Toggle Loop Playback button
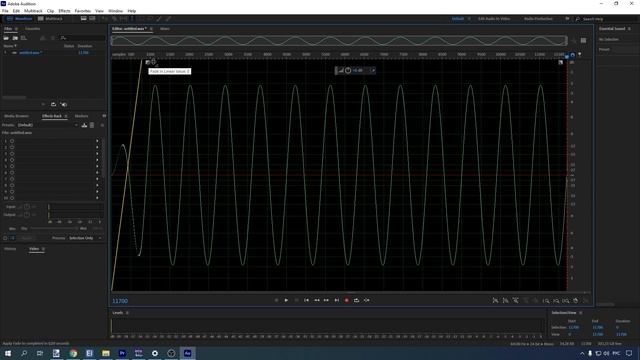 click(x=356, y=300)
